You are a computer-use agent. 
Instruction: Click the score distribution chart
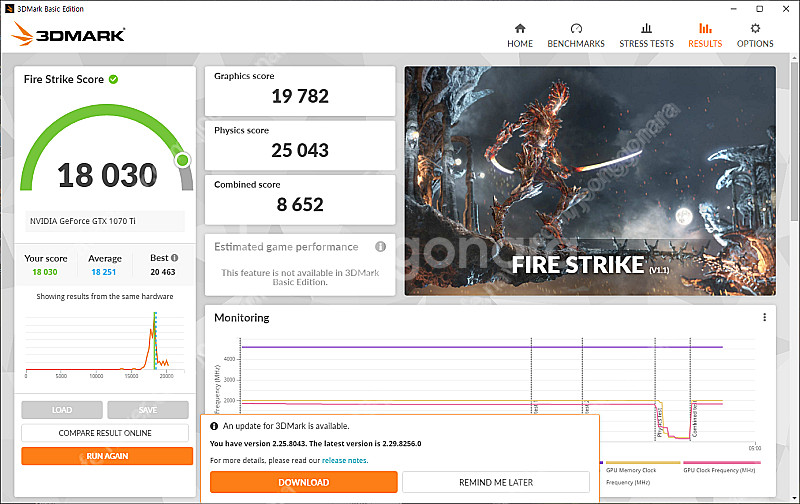(105, 344)
